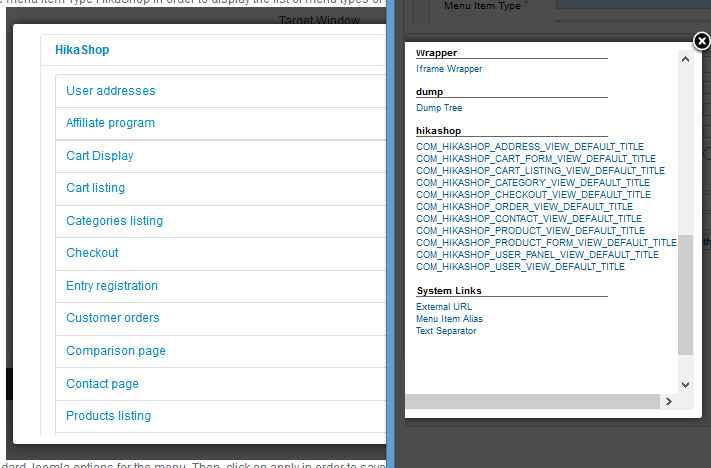
Task: Click the Wrapper section heading
Action: (436, 53)
